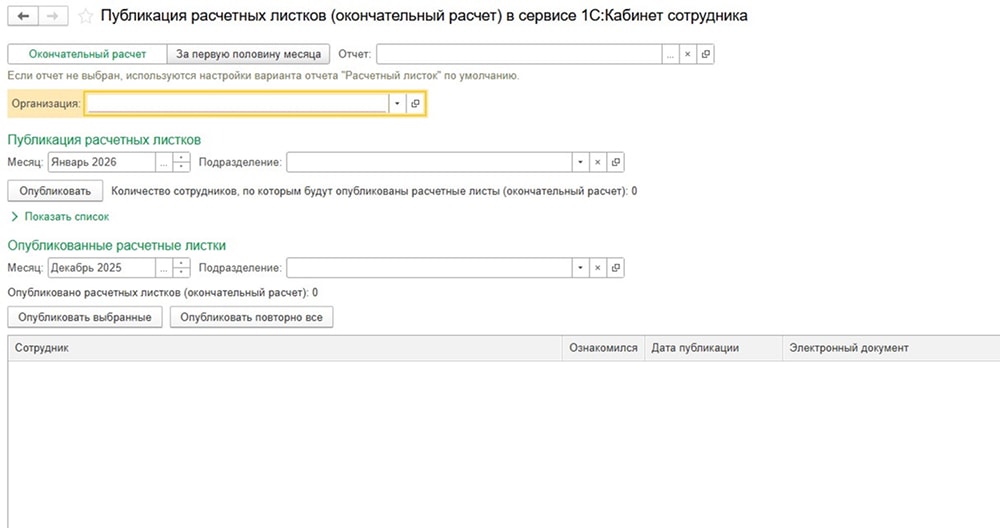Sort table by the Дата публикации column header
The width and height of the screenshot is (1000, 528).
coord(714,348)
